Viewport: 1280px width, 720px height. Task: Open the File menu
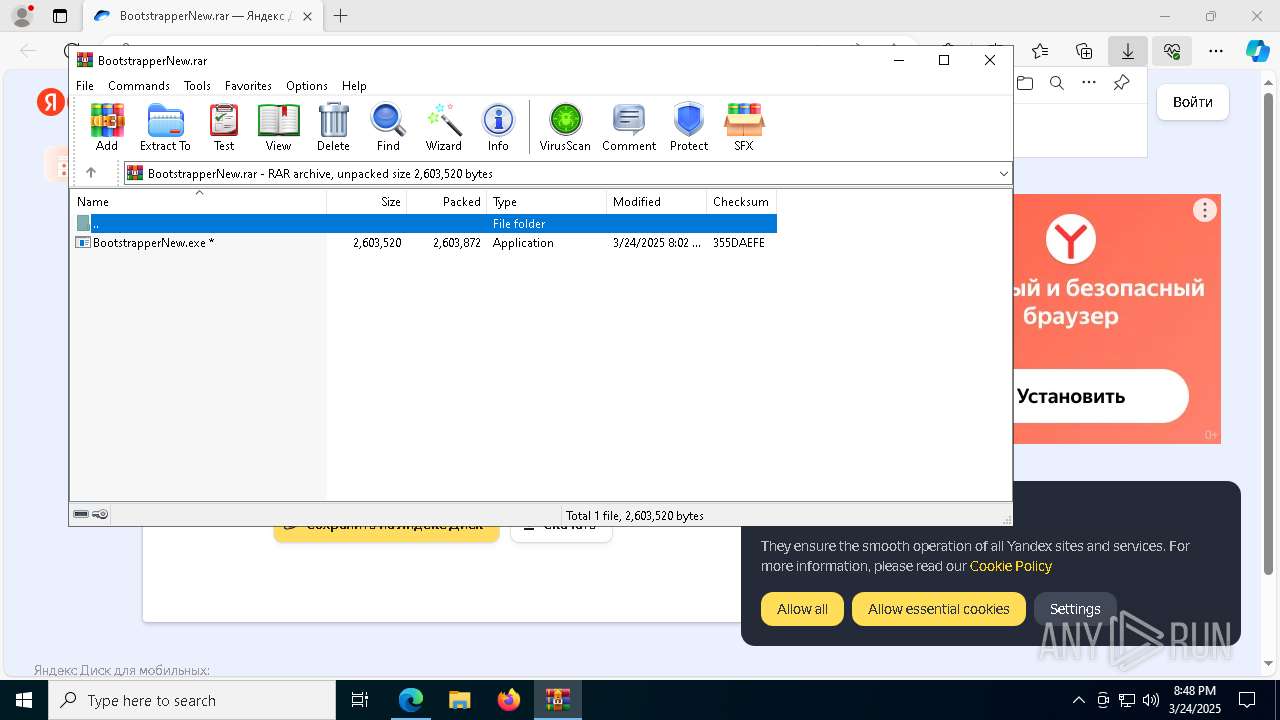click(85, 86)
